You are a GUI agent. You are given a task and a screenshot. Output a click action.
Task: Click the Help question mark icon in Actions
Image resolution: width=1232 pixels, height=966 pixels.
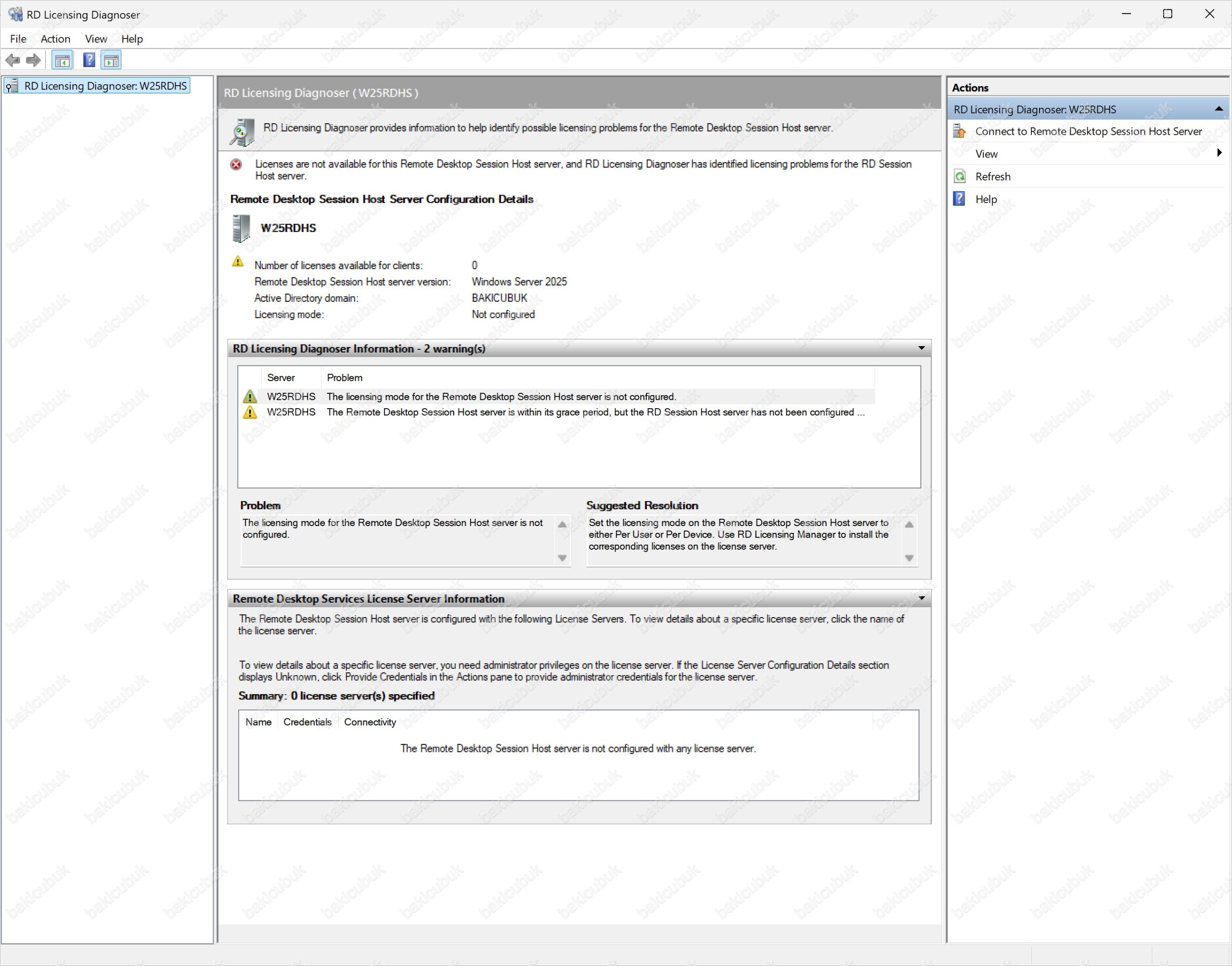click(x=960, y=199)
